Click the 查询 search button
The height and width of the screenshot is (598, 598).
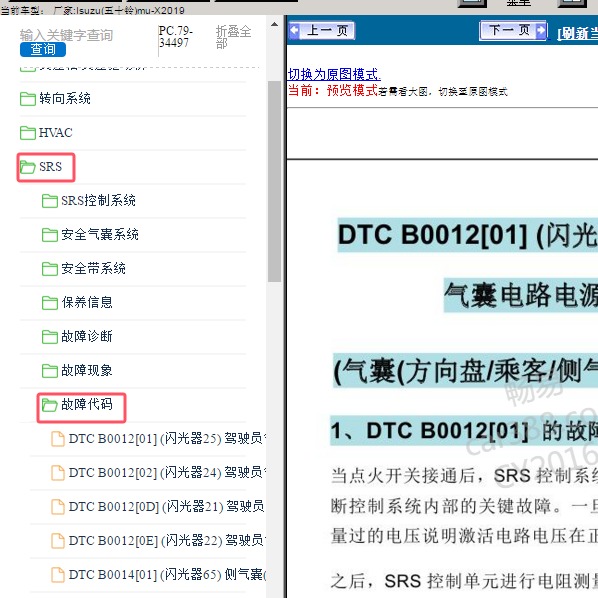pyautogui.click(x=43, y=49)
